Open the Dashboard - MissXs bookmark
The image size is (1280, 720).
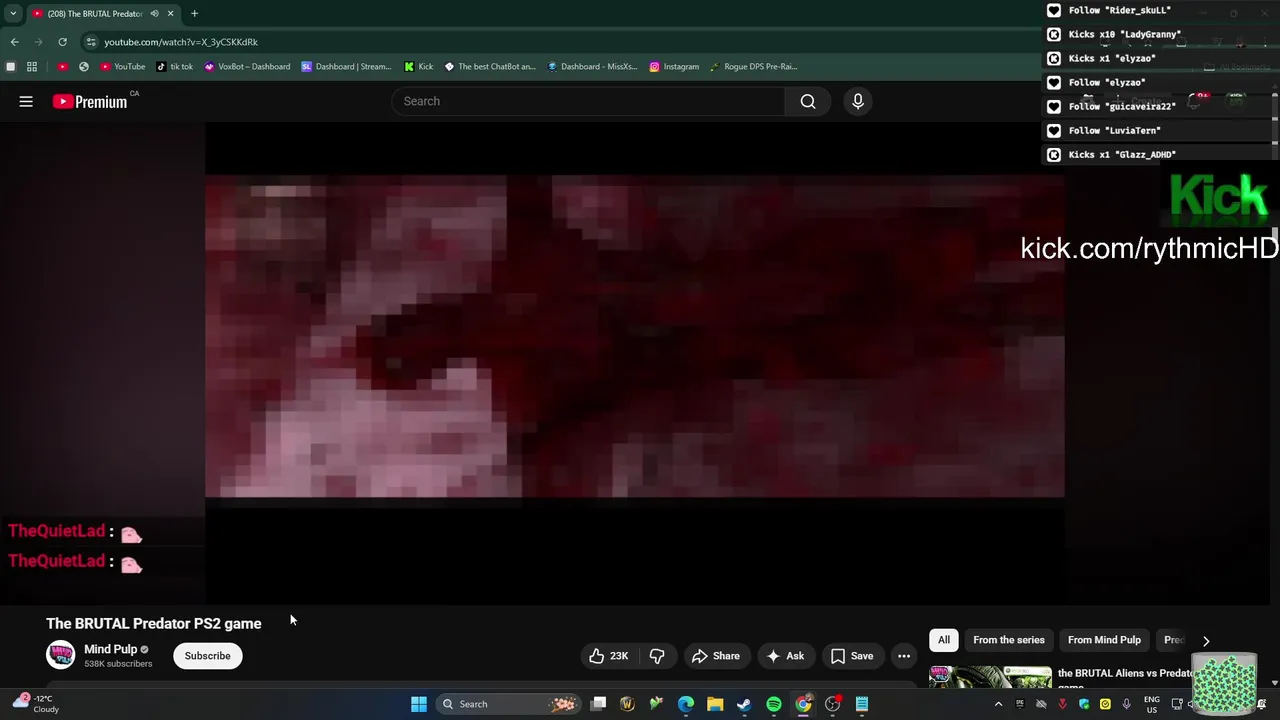592,67
